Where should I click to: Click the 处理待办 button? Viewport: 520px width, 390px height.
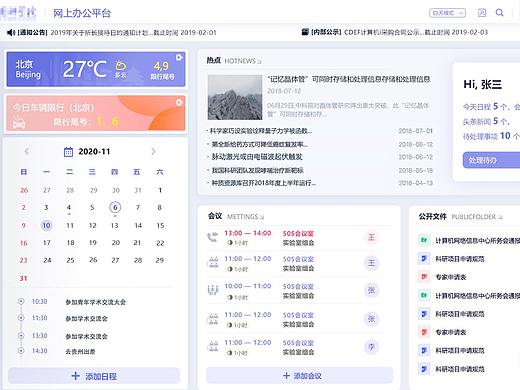(x=491, y=160)
